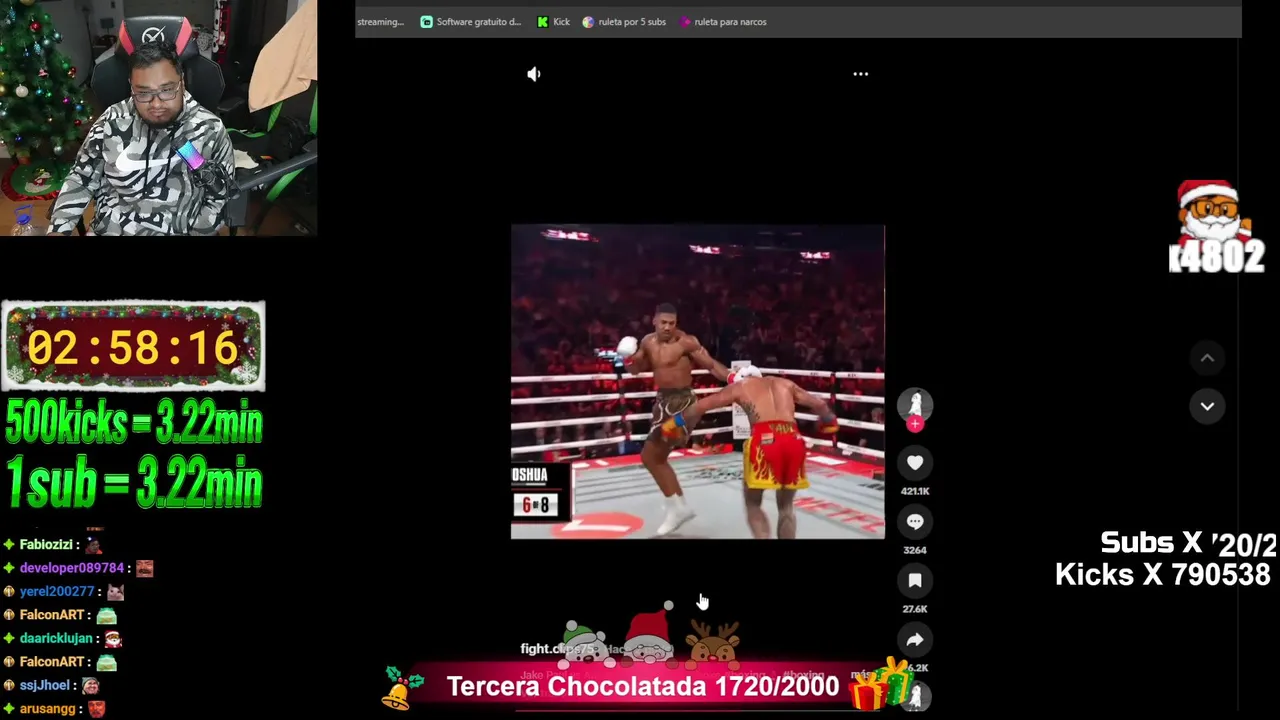
Task: Click the 27.6K saves count
Action: tap(915, 609)
